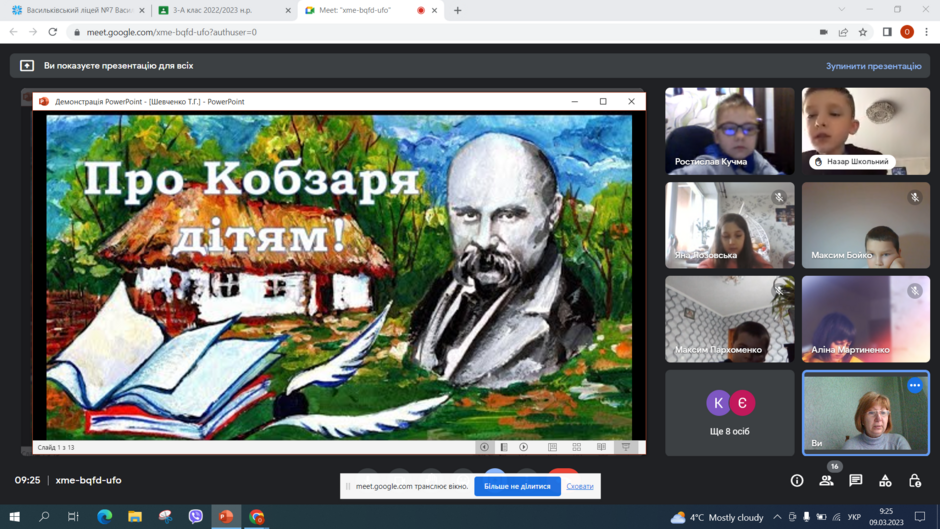Screen dimensions: 940x529
Task: Switch to Chrome on taskbar
Action: (x=257, y=516)
